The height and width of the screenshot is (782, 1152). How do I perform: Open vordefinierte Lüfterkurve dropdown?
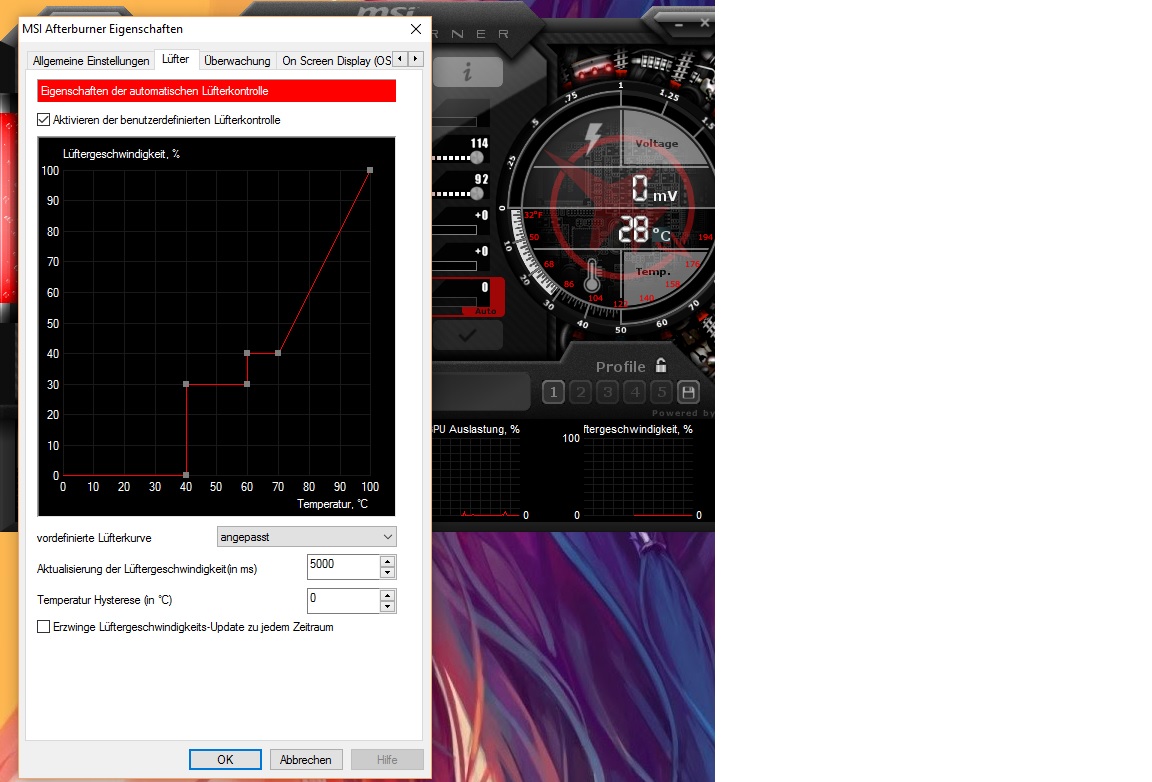(306, 537)
